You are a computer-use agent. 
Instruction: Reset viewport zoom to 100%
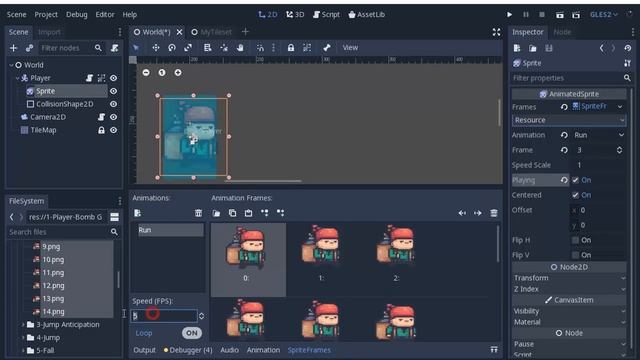point(162,73)
